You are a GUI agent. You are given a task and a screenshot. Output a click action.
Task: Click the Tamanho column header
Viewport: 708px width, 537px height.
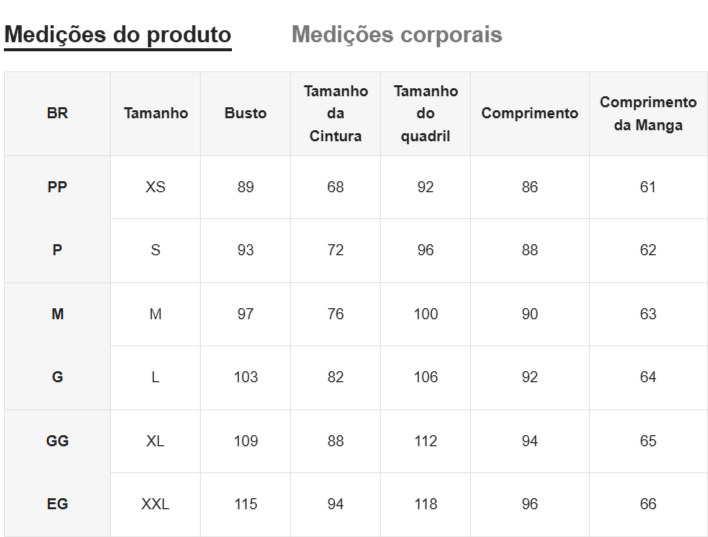click(x=155, y=113)
